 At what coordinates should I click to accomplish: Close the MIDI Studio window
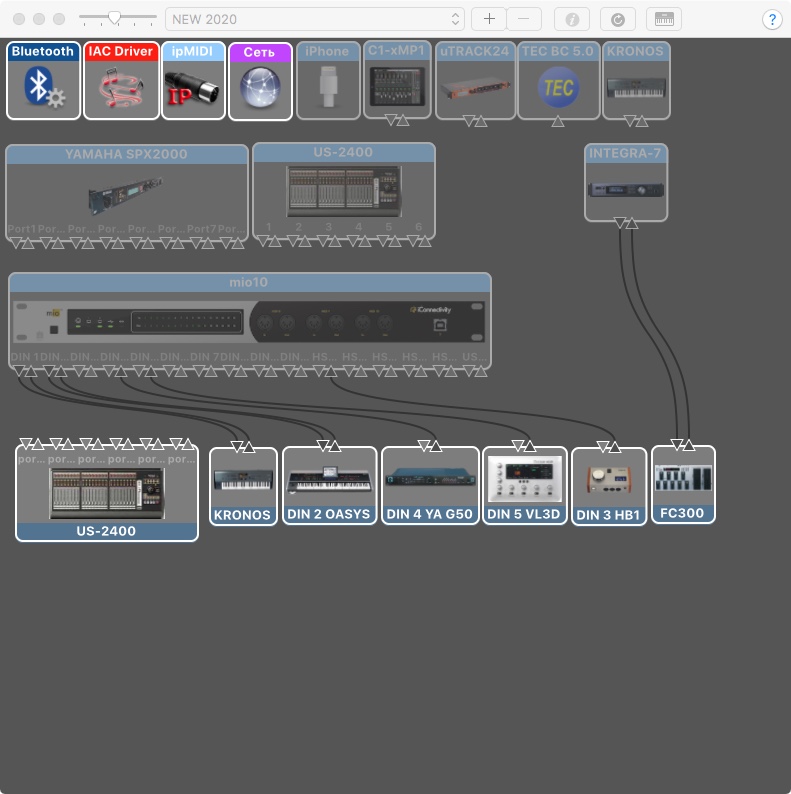(19, 19)
